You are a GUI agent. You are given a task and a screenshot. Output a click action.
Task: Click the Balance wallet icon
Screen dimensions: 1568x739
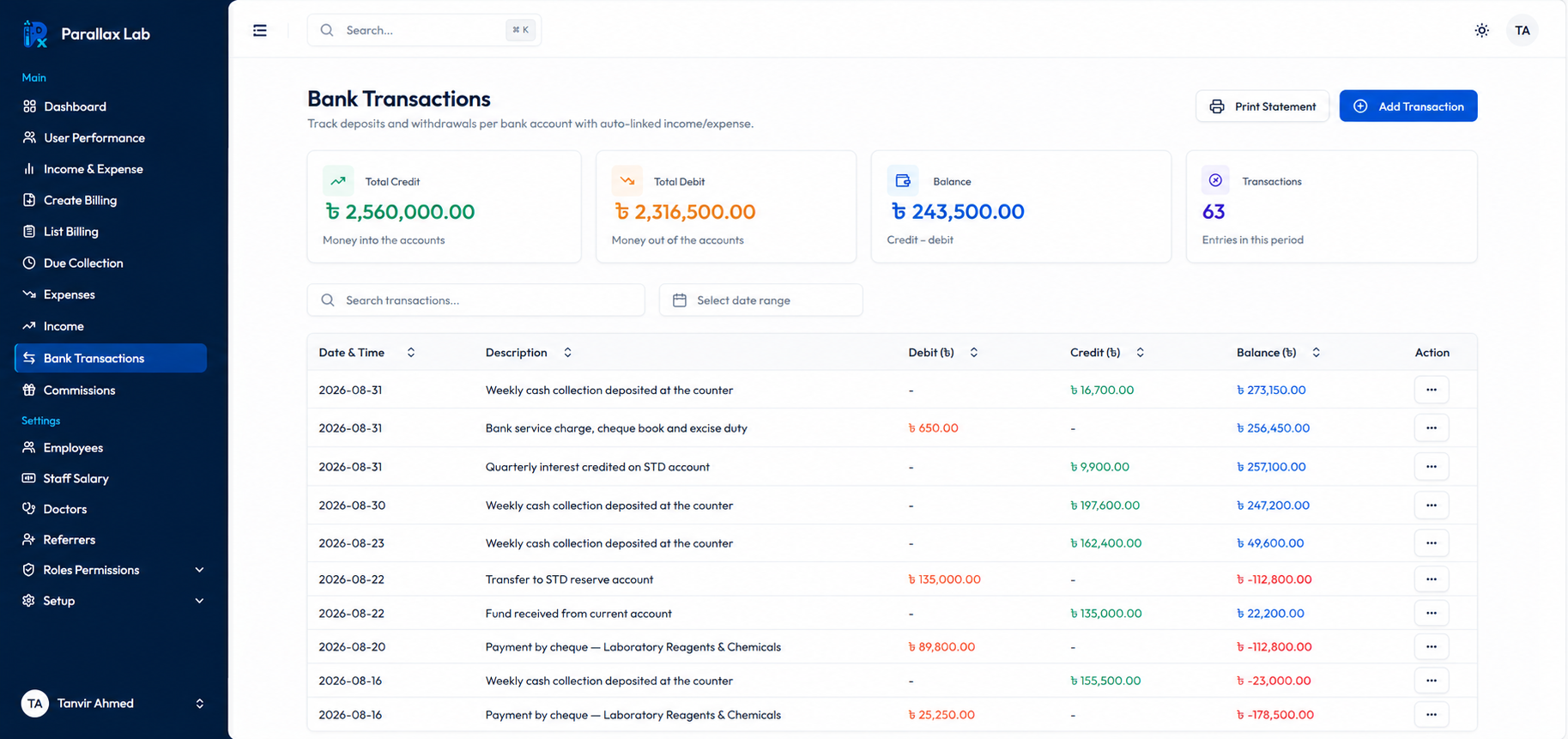[903, 181]
